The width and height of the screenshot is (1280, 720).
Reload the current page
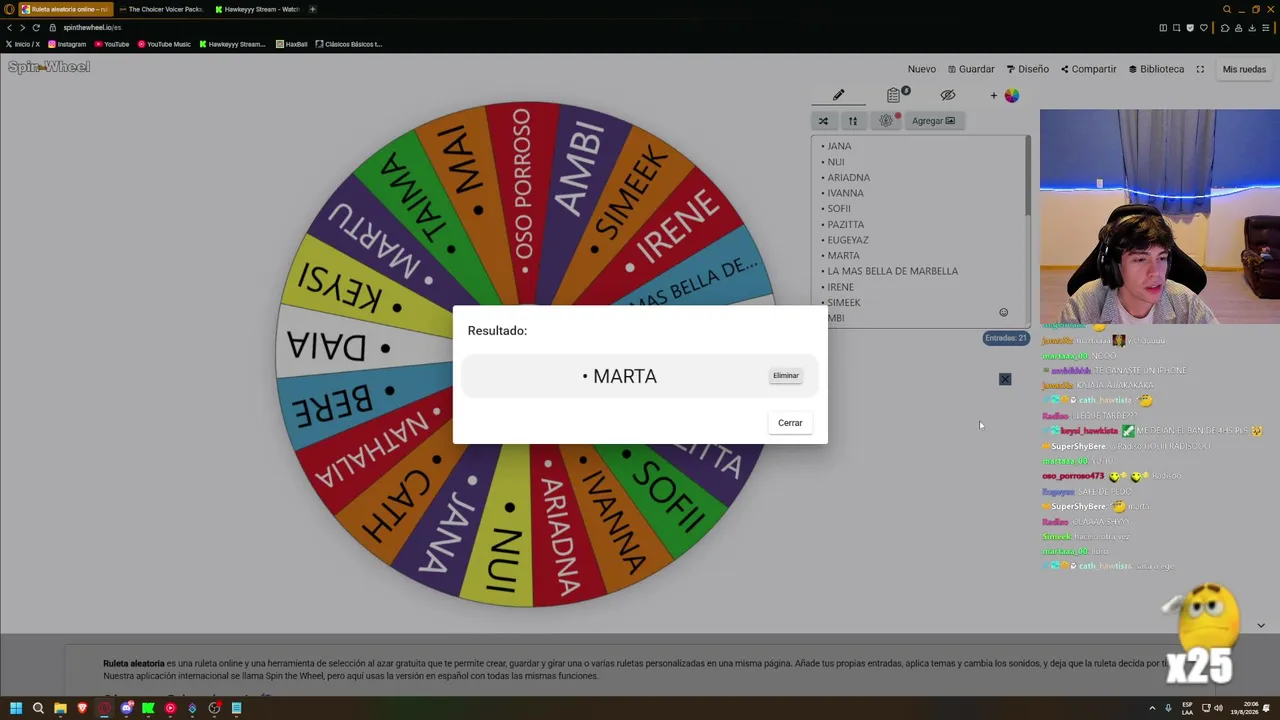pos(36,27)
